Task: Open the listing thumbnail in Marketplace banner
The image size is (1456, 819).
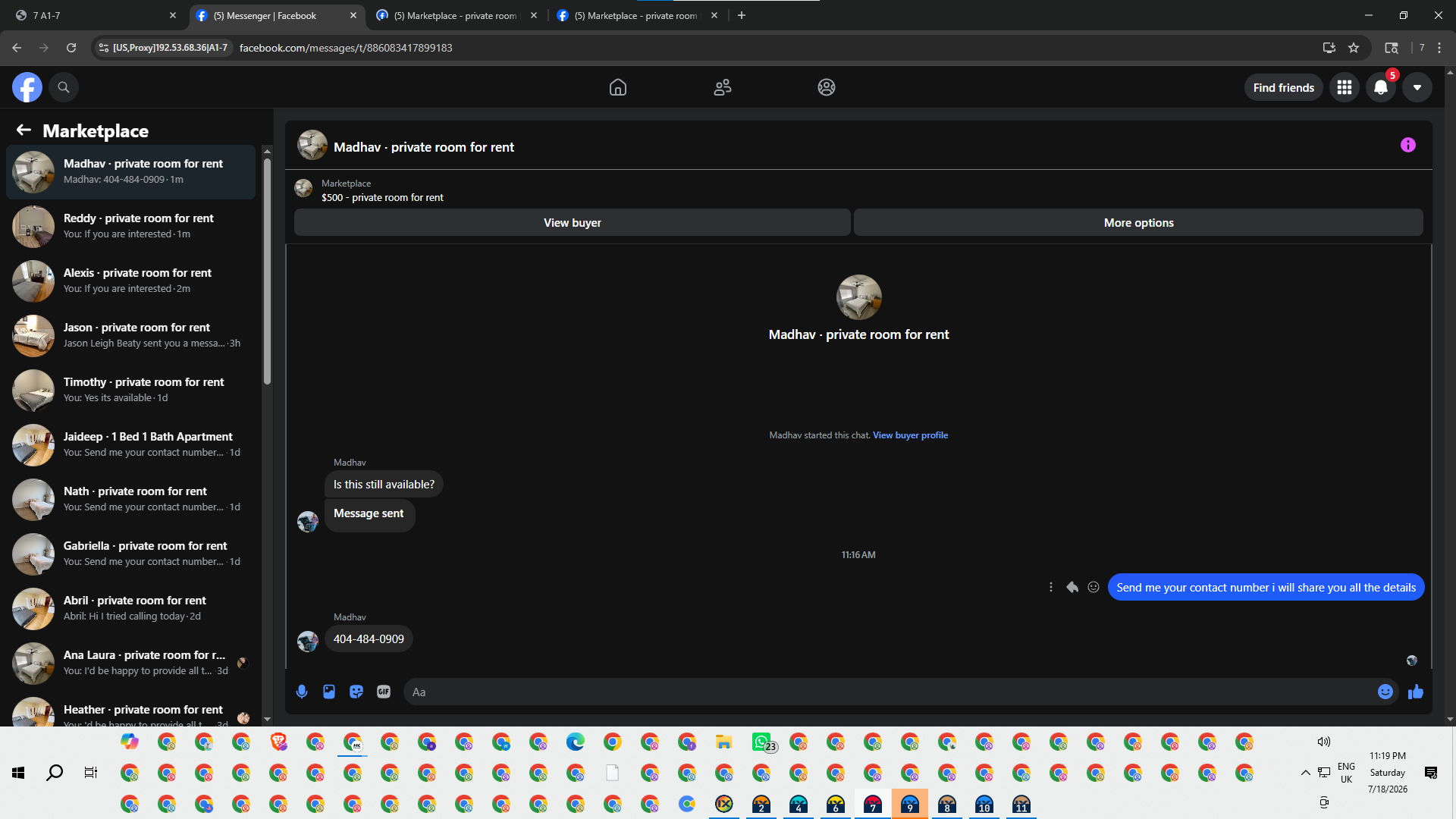Action: click(x=303, y=188)
